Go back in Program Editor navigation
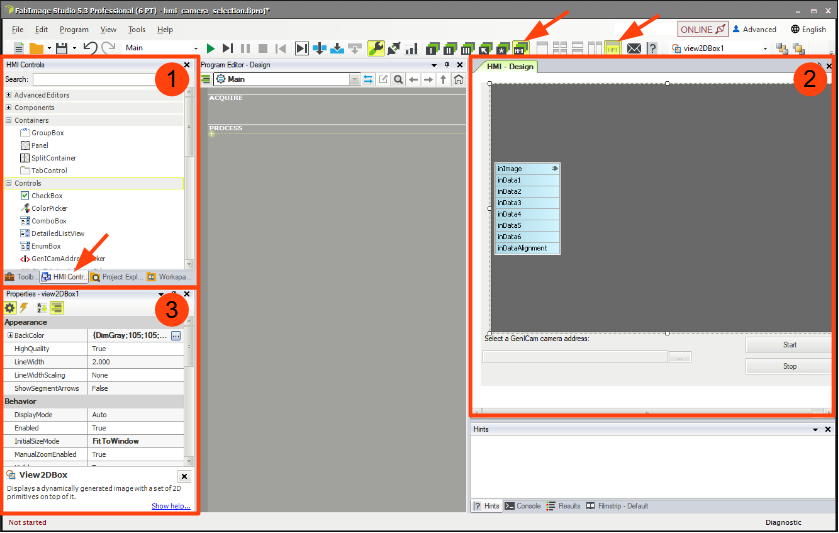This screenshot has height=533, width=839. [413, 80]
